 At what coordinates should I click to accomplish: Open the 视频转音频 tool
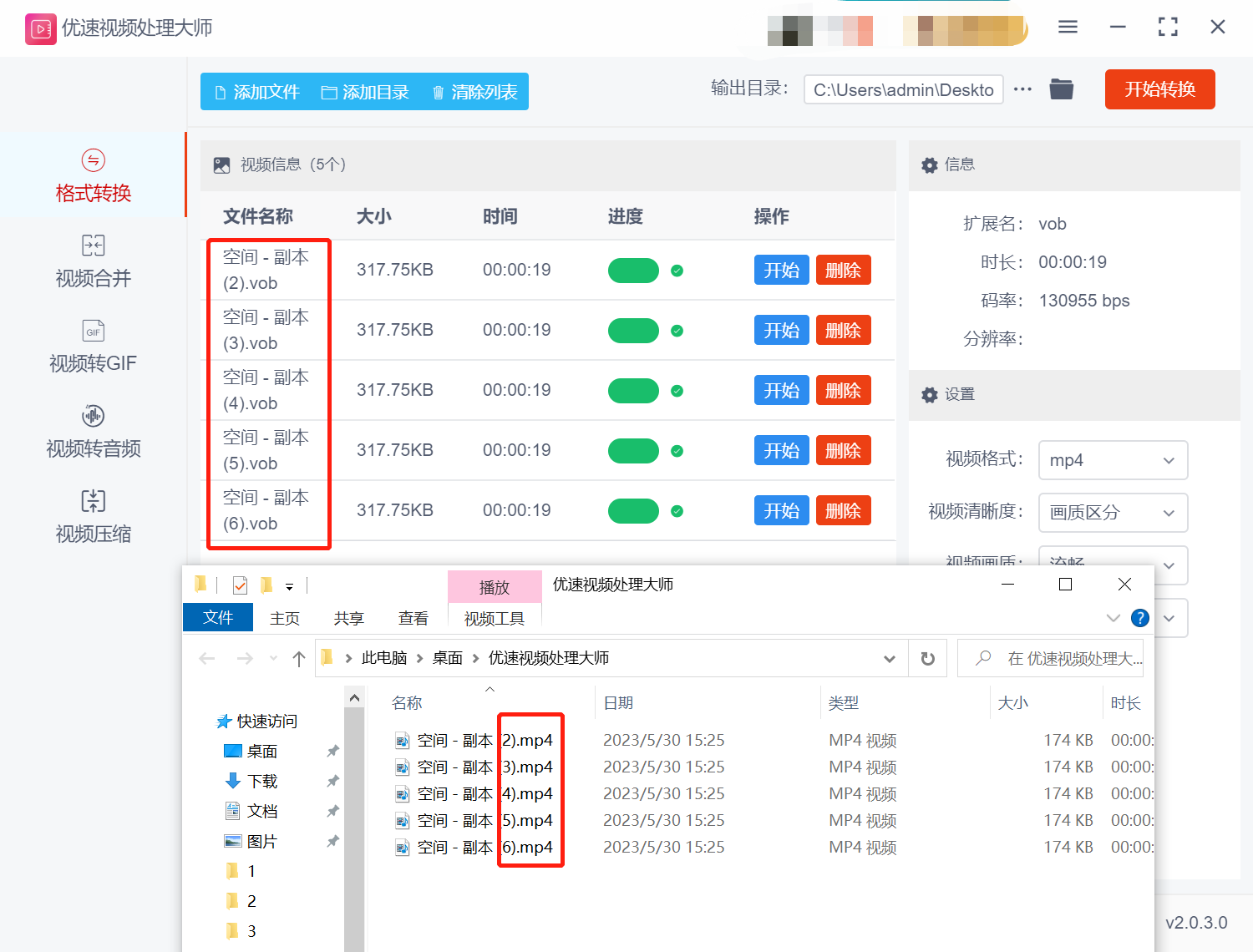tap(92, 432)
